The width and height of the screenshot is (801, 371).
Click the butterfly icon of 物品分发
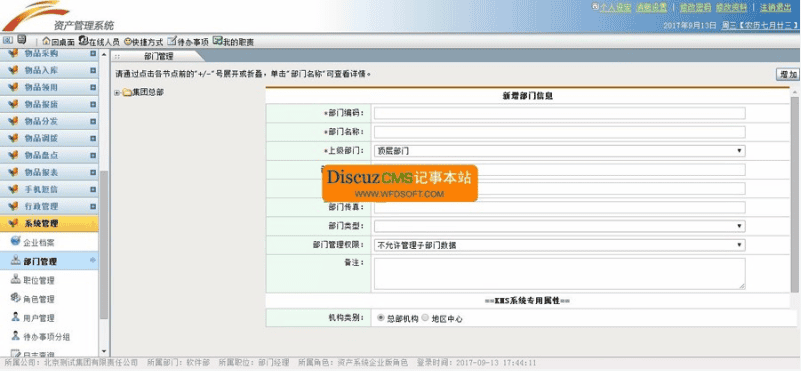click(13, 121)
